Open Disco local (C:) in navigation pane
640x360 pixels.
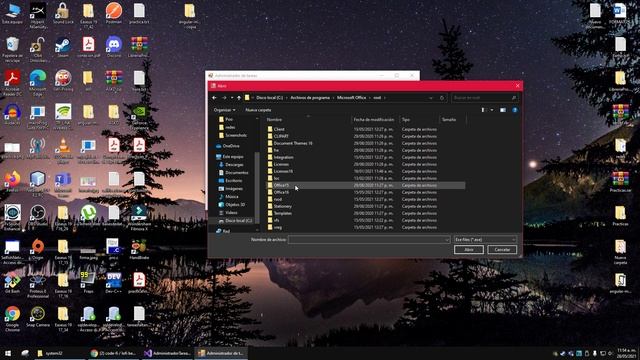click(x=238, y=221)
